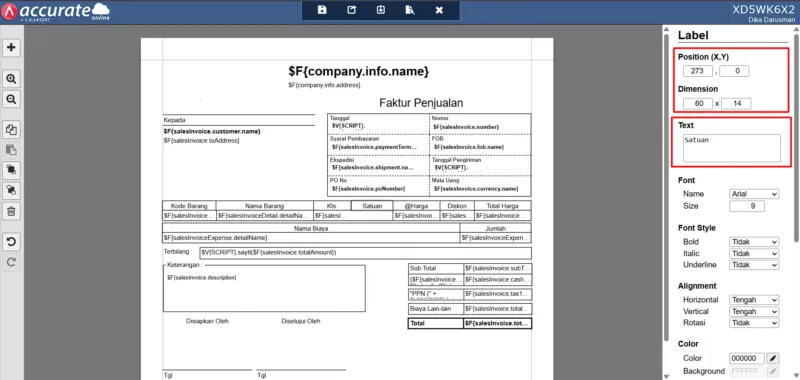
Task: Click the Text box containing Satuan
Action: 732,148
